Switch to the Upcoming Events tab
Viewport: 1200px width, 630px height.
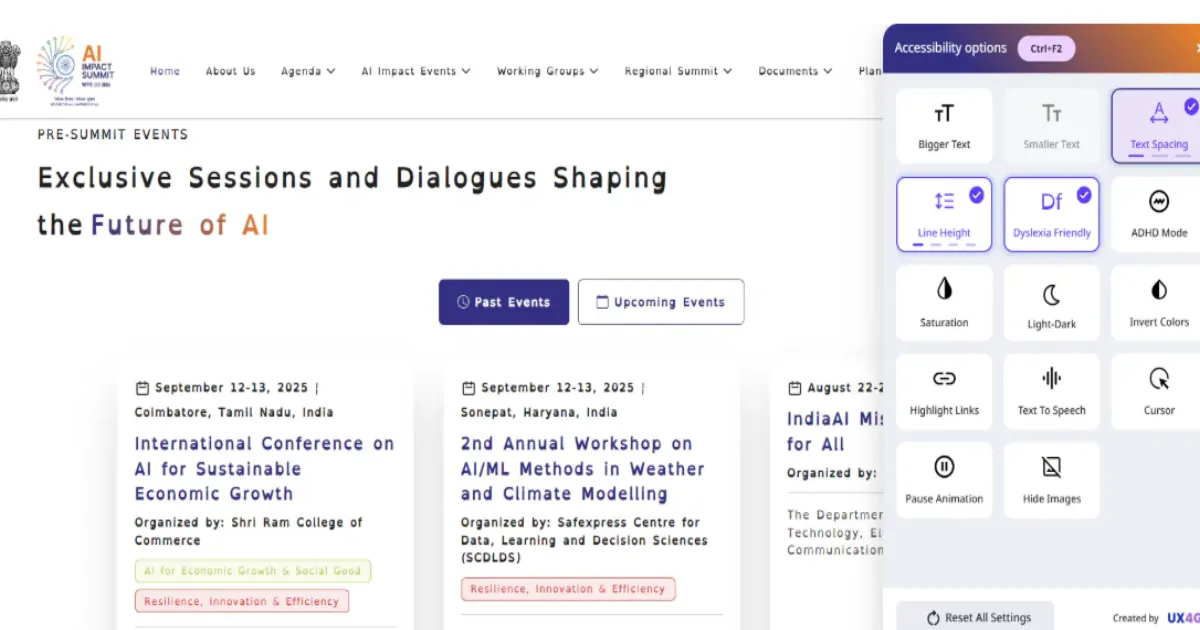pyautogui.click(x=660, y=302)
